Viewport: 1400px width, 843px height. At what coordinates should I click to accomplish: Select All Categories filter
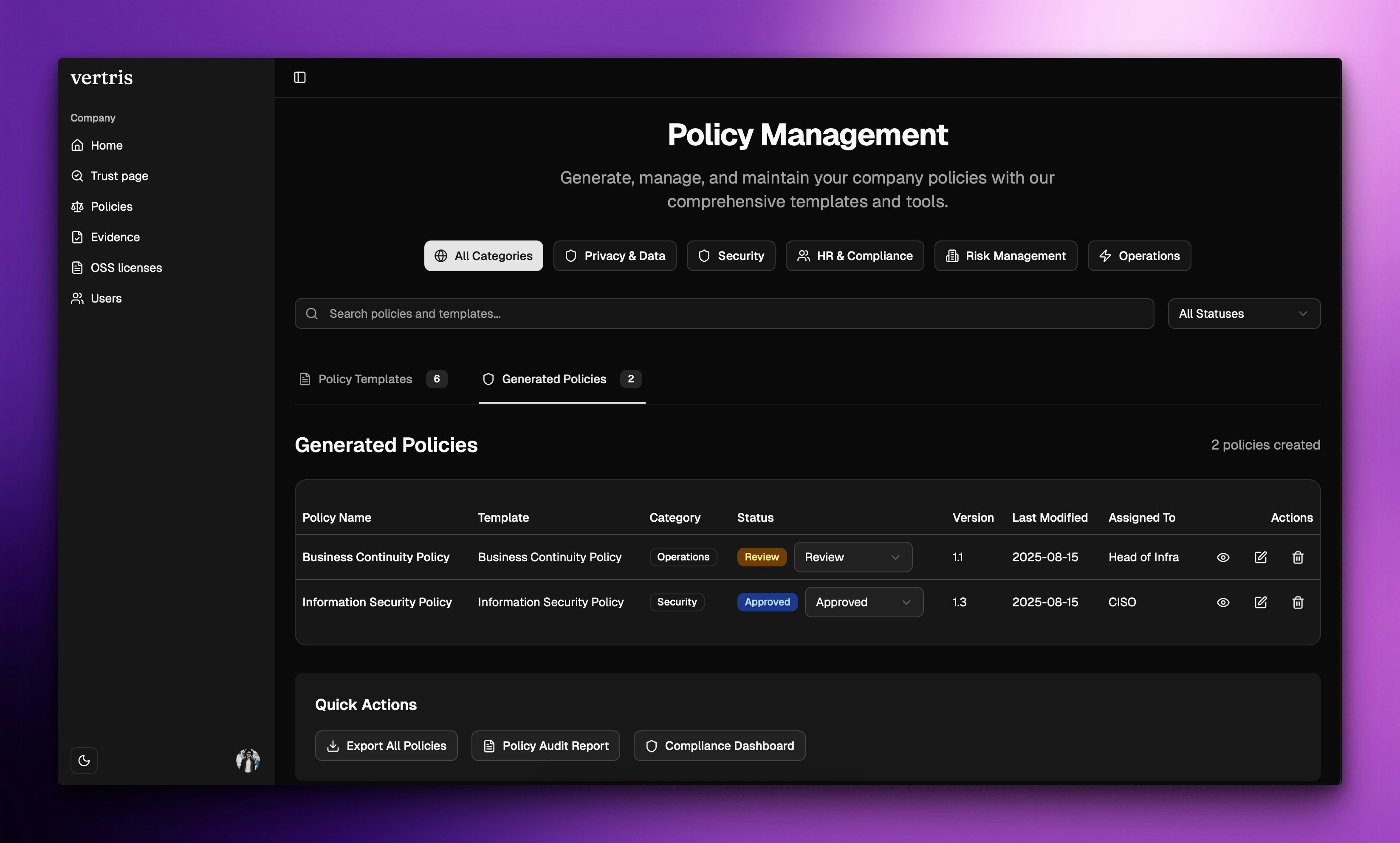point(484,256)
